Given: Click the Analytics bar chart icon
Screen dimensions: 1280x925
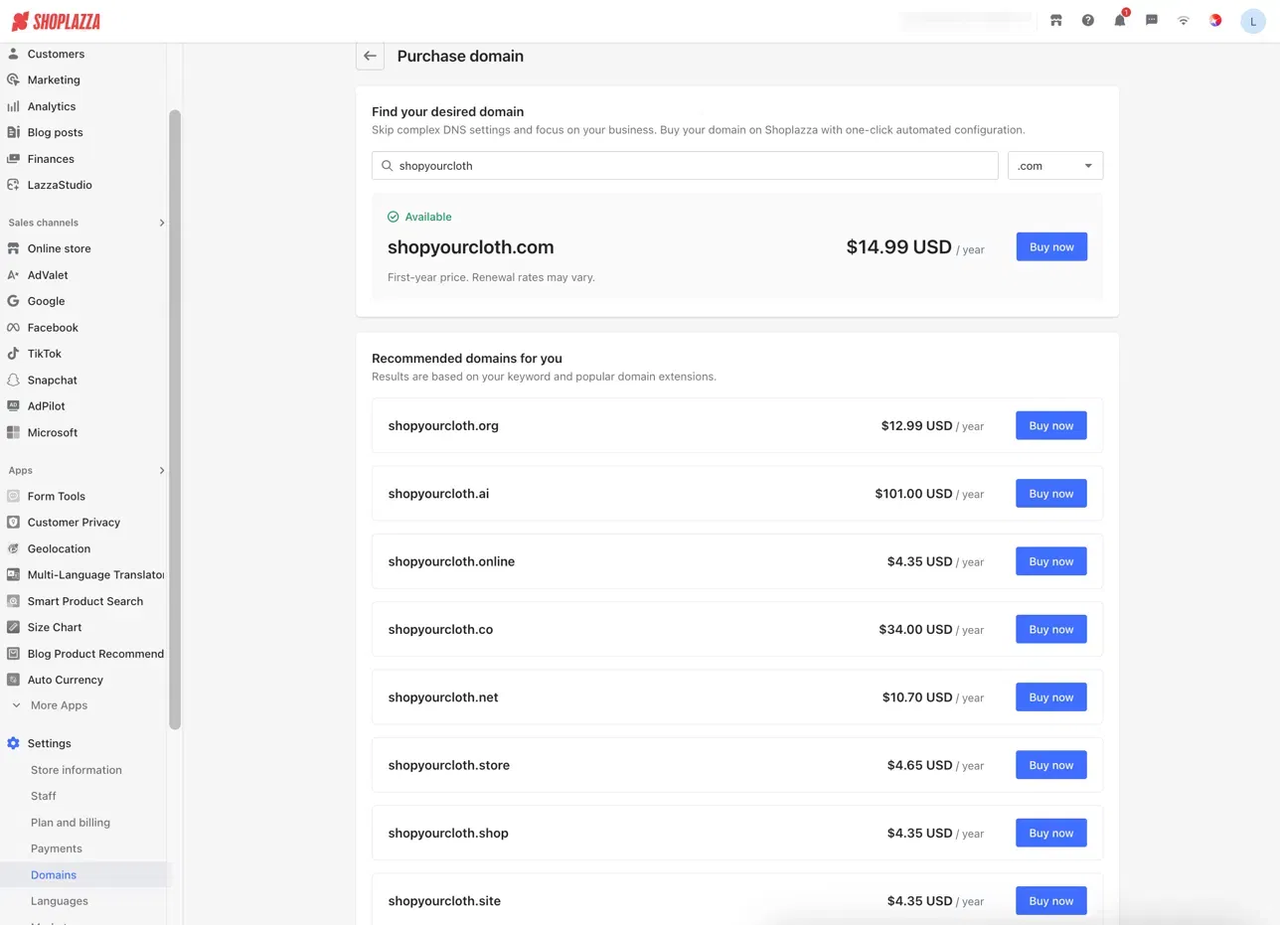Looking at the screenshot, I should pyautogui.click(x=13, y=106).
